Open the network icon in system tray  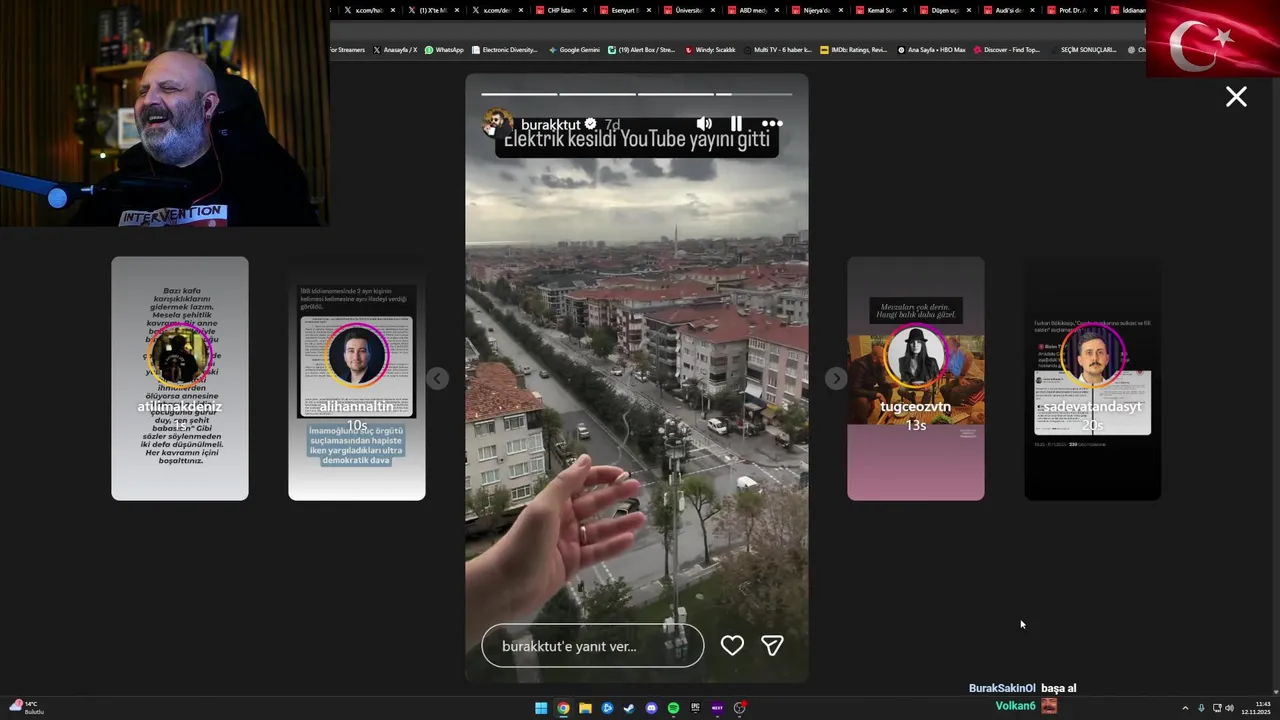coord(1216,708)
